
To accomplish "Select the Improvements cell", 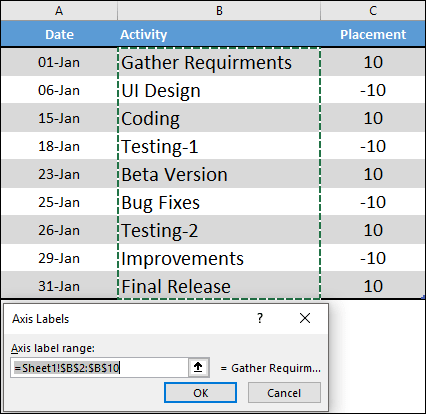I will click(x=219, y=258).
